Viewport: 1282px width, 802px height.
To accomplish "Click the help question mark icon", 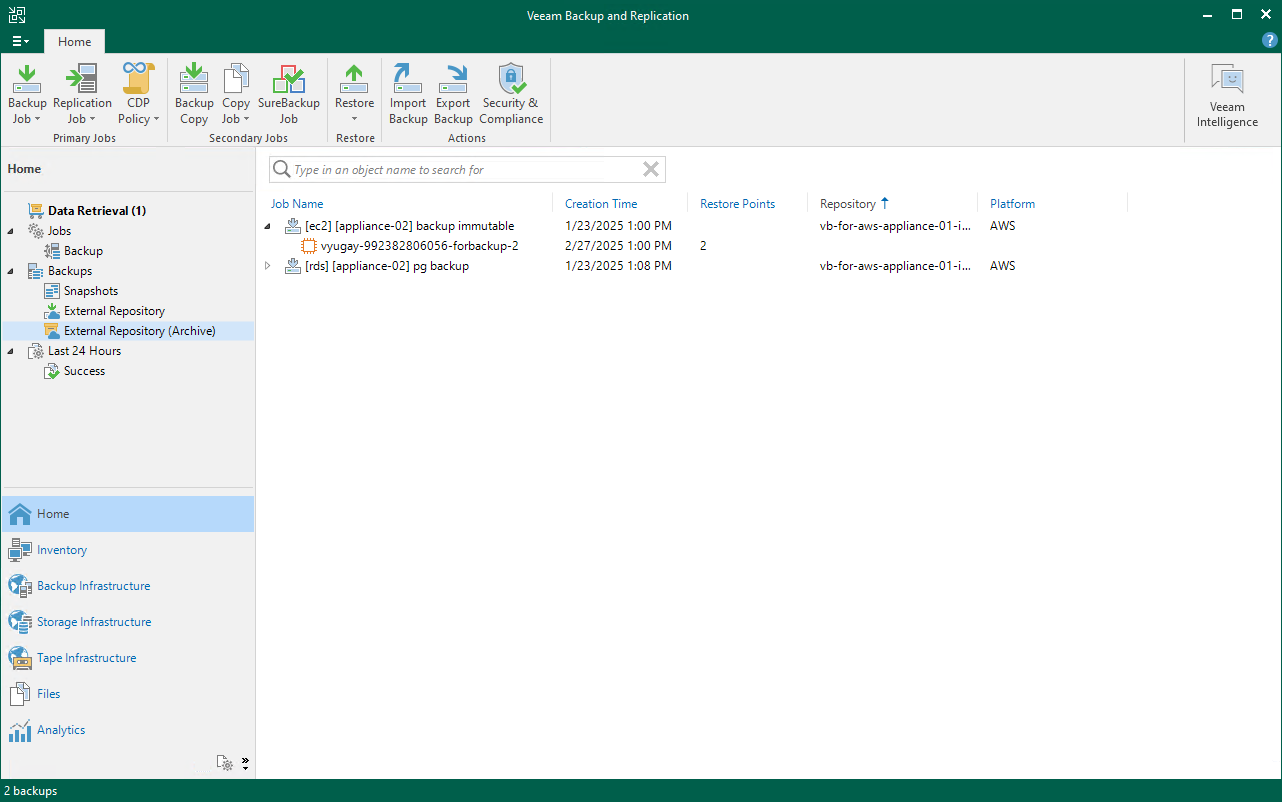I will tap(1270, 41).
